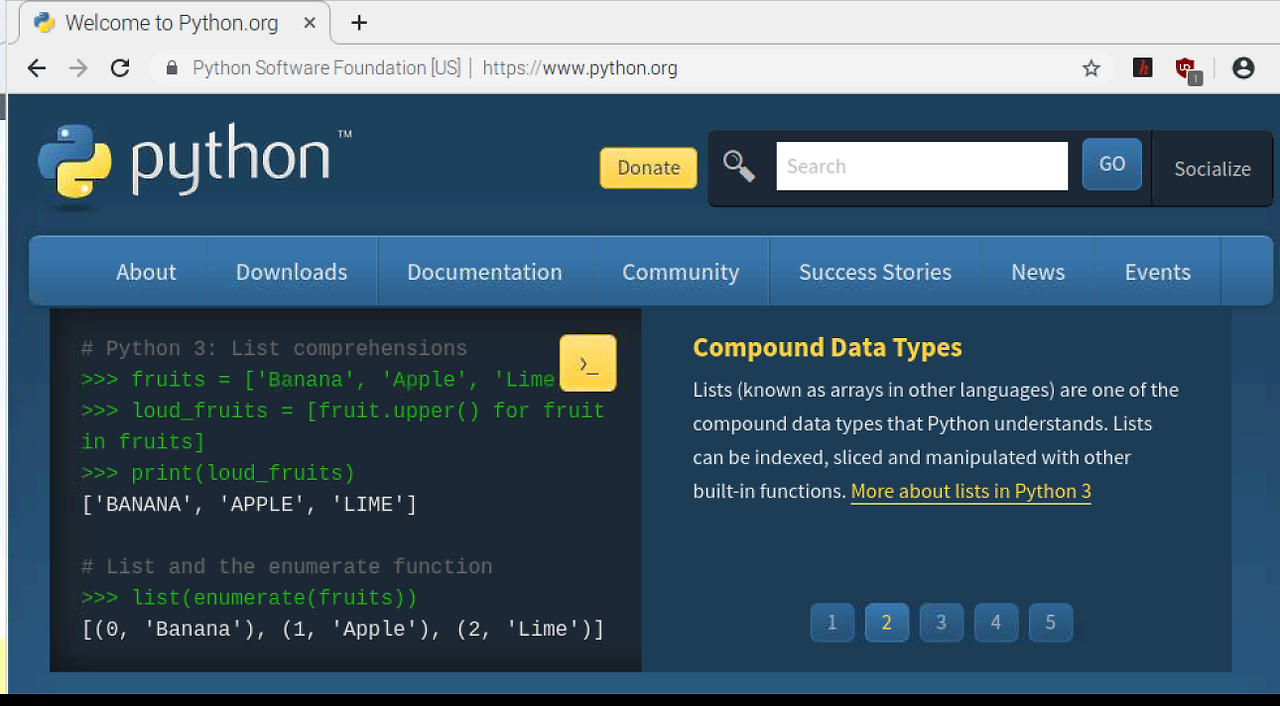This screenshot has width=1280, height=706.
Task: Open 'More about lists in Python 3' link
Action: point(971,491)
